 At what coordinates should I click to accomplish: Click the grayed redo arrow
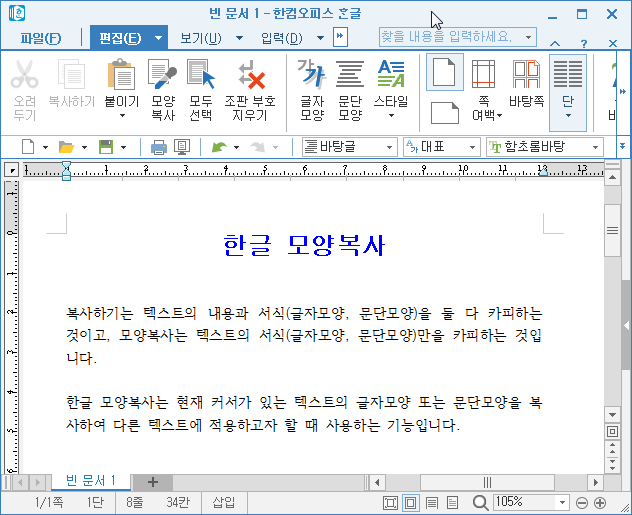258,147
